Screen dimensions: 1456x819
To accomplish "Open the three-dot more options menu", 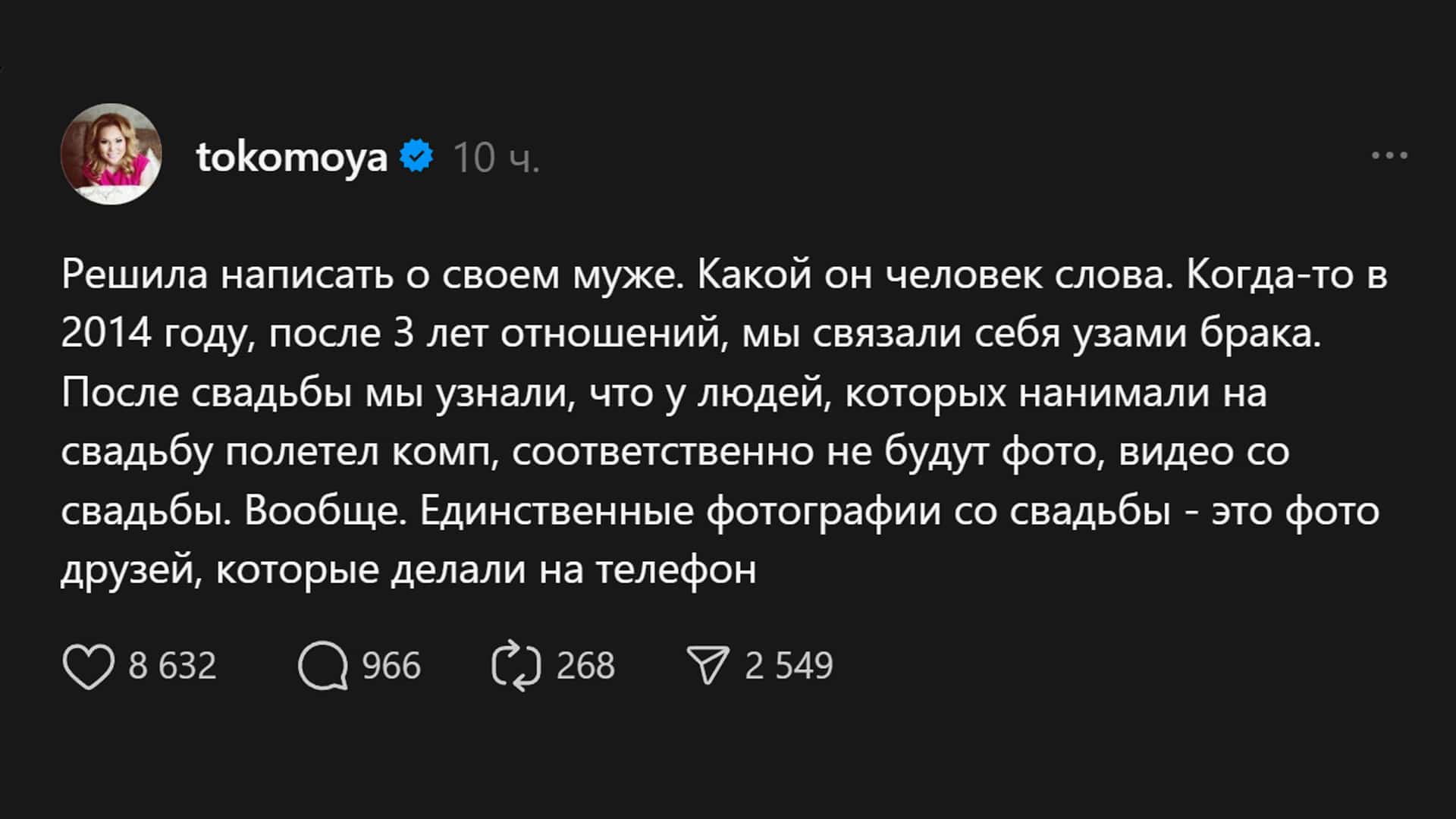I will click(x=1389, y=156).
